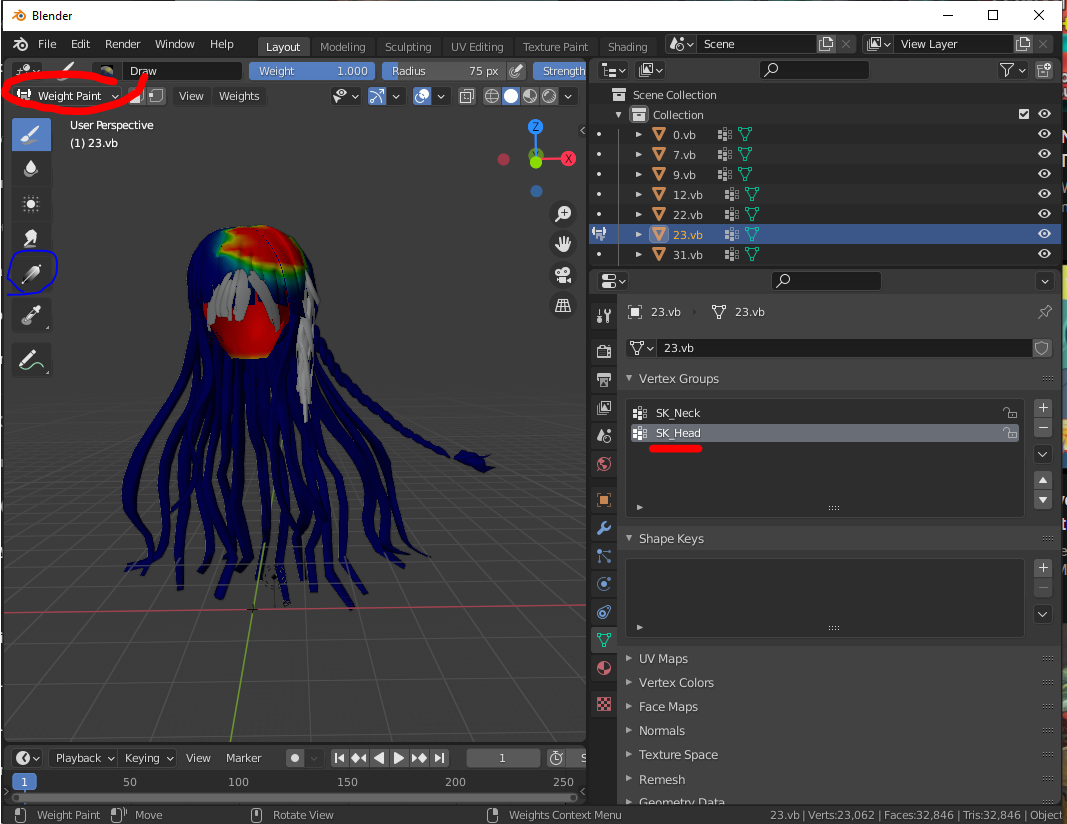Open the View Layer properties tab

click(x=604, y=408)
